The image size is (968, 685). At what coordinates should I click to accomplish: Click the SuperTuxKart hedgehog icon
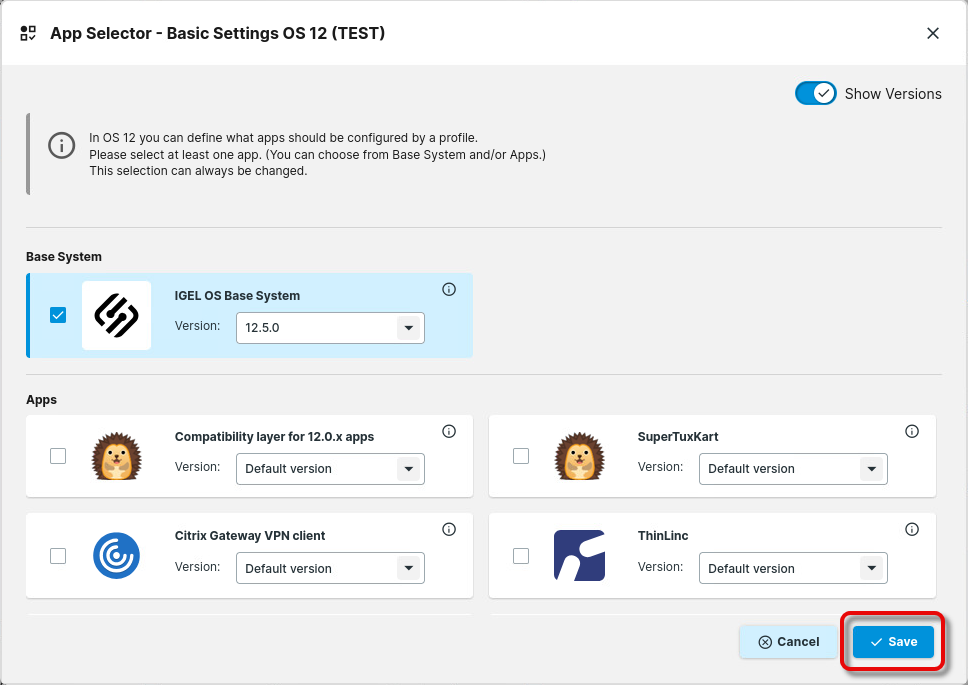click(x=579, y=456)
